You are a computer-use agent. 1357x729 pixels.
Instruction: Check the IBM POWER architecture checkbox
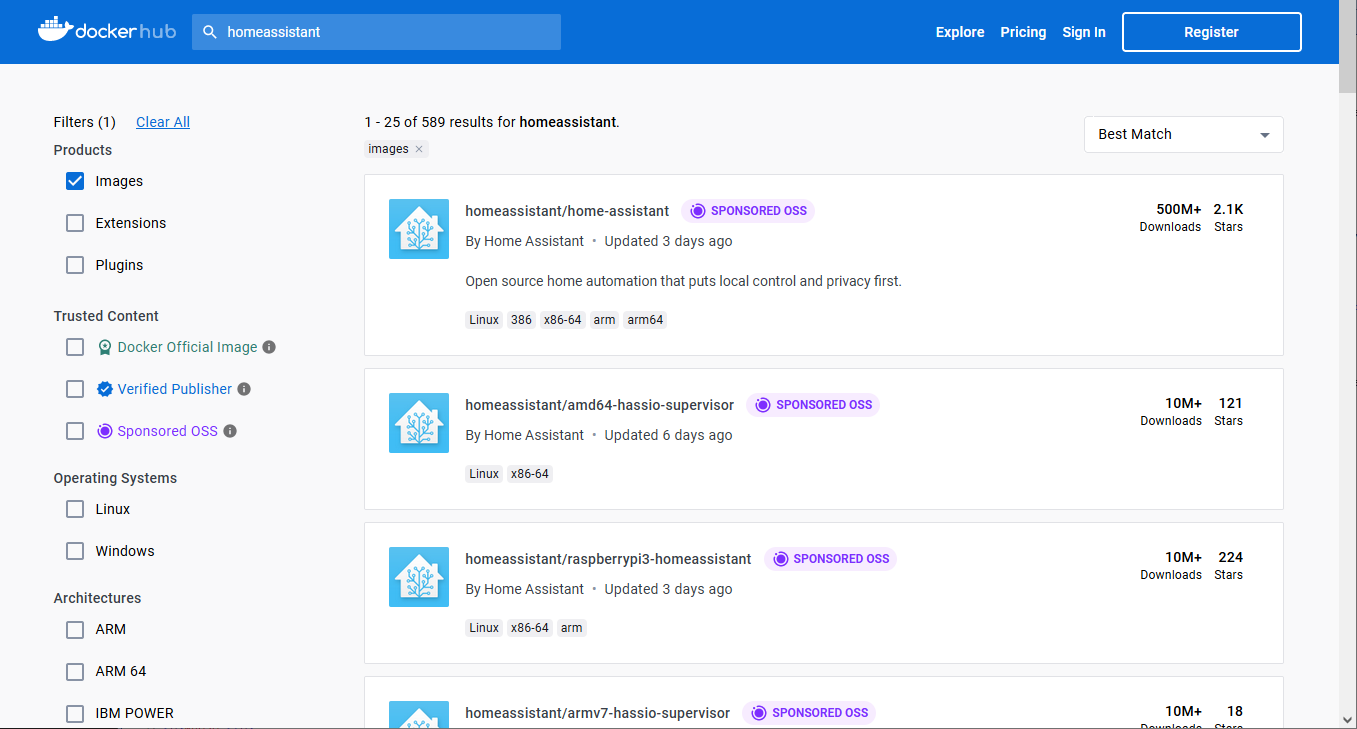point(75,713)
